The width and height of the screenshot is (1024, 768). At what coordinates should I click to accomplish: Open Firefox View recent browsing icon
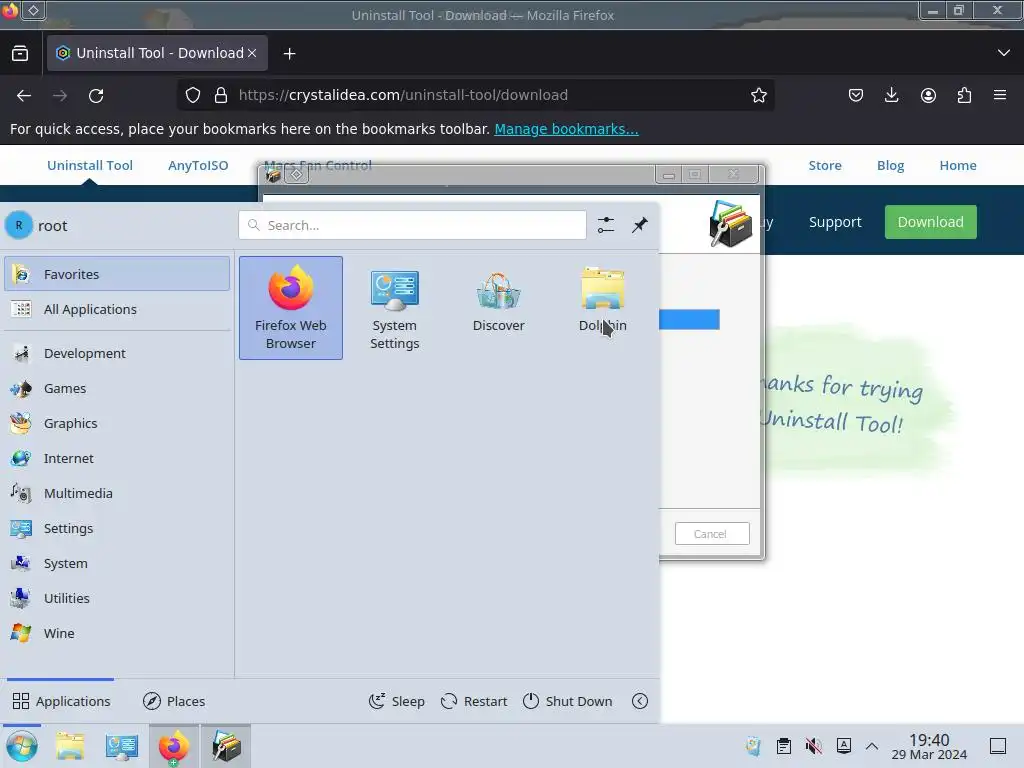click(x=20, y=53)
